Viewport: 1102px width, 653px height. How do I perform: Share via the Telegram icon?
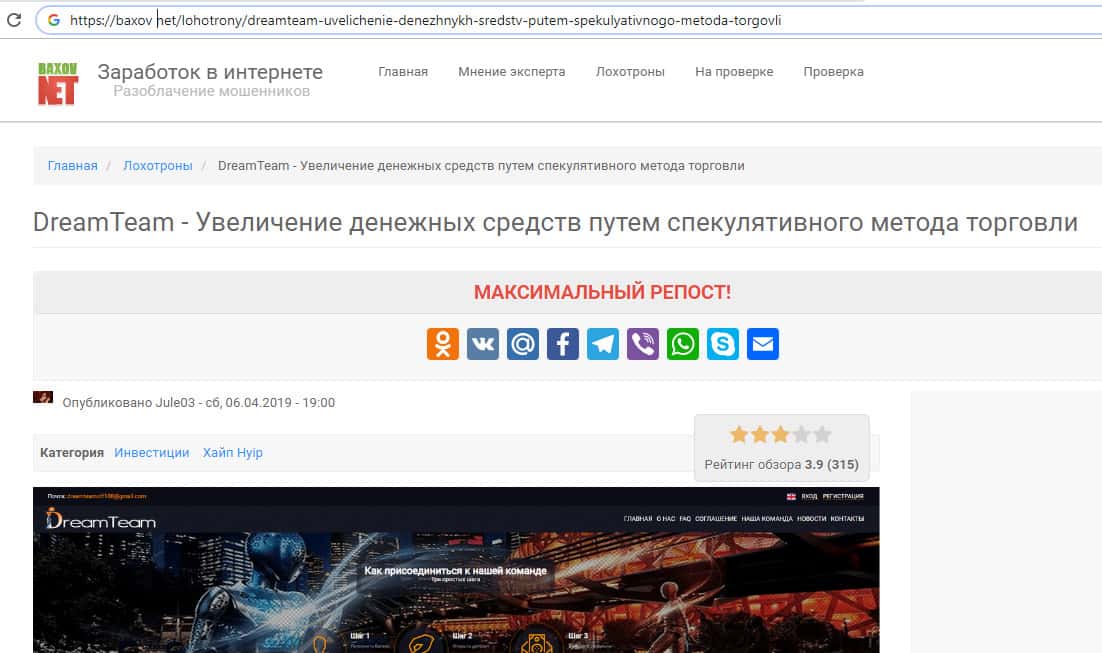(x=603, y=344)
